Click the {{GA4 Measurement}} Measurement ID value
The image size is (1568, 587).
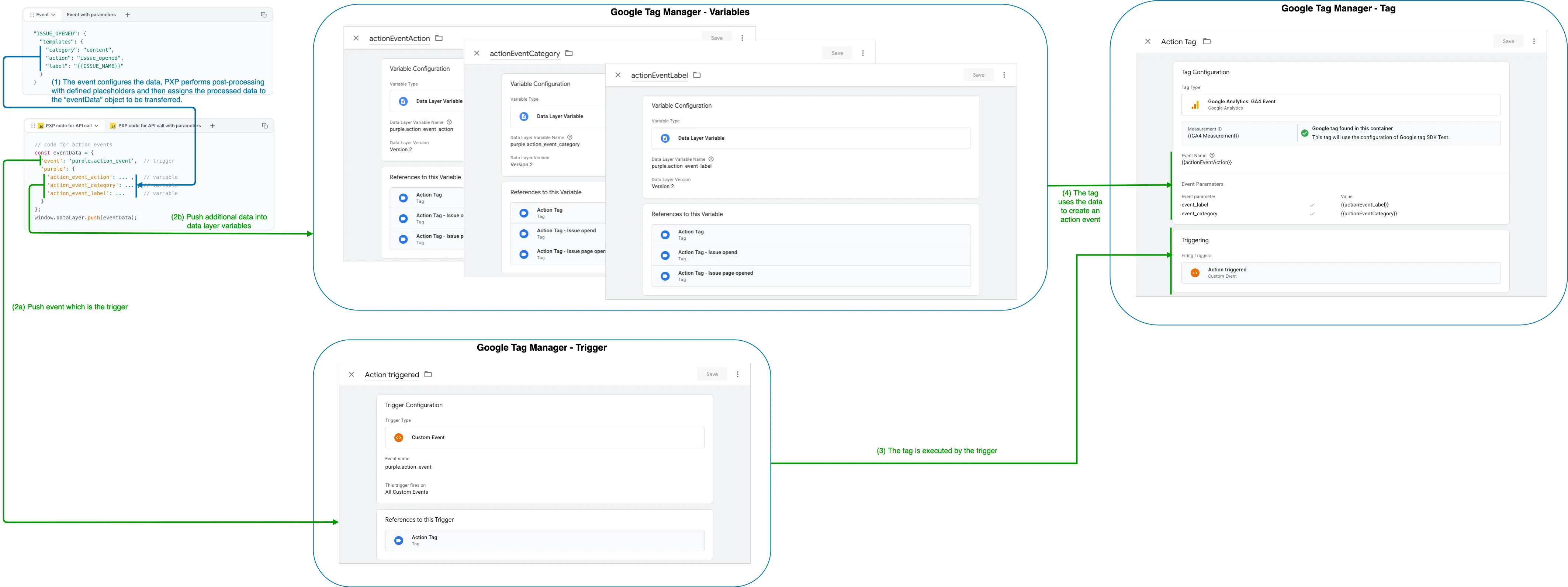tap(1213, 136)
